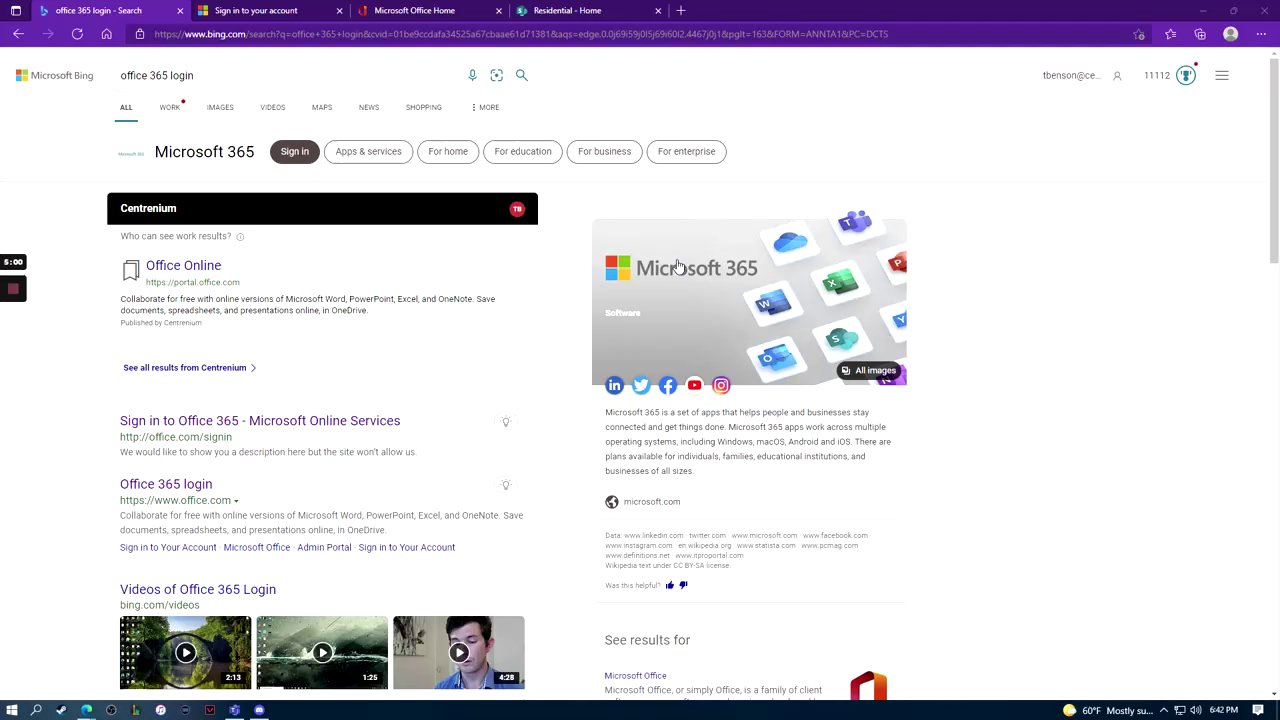Screen dimensions: 1280x720
Task: Open the Bing hamburger menu
Action: coord(1222,75)
